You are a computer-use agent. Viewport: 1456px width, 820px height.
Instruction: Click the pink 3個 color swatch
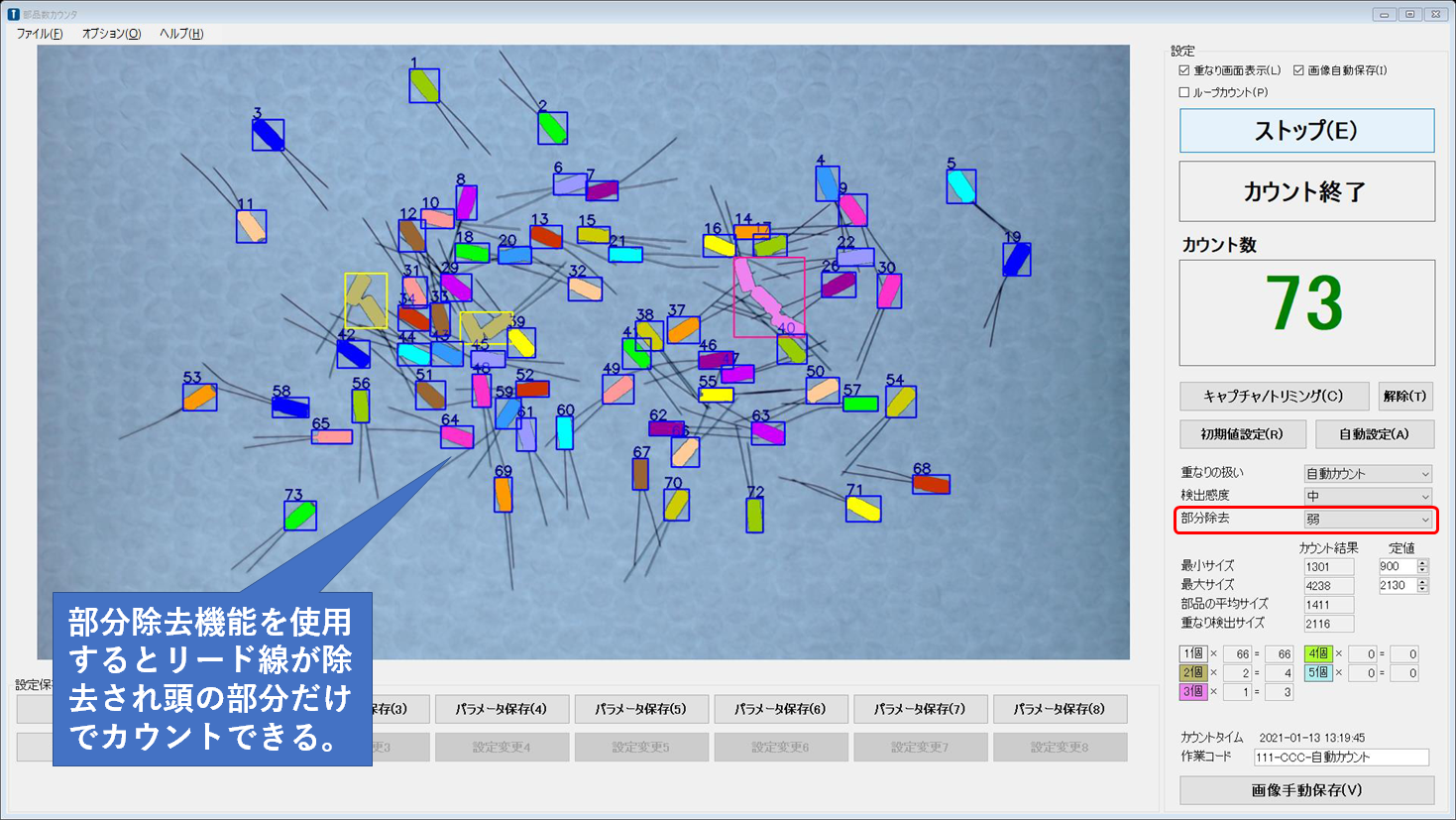(1192, 692)
